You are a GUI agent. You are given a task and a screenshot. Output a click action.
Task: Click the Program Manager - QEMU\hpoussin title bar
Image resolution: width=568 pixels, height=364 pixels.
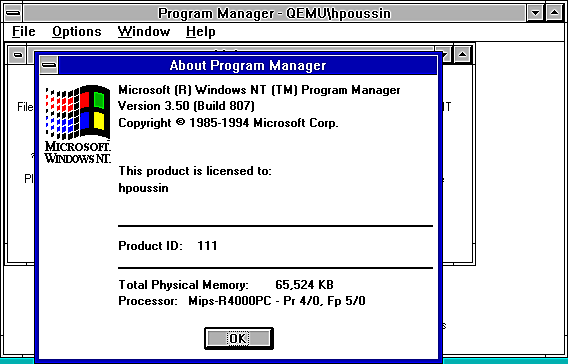(275, 13)
